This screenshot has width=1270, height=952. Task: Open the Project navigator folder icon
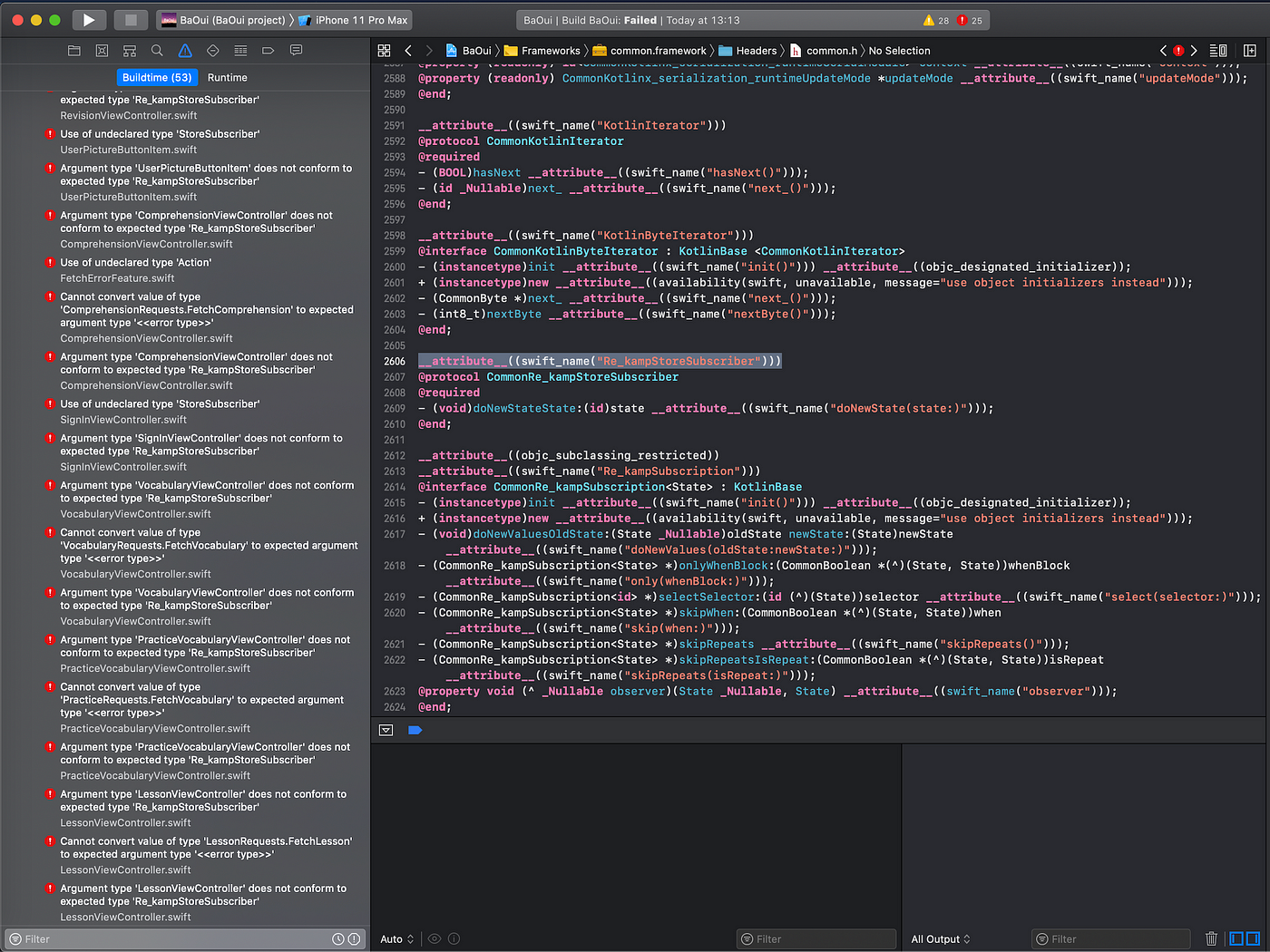click(x=74, y=51)
